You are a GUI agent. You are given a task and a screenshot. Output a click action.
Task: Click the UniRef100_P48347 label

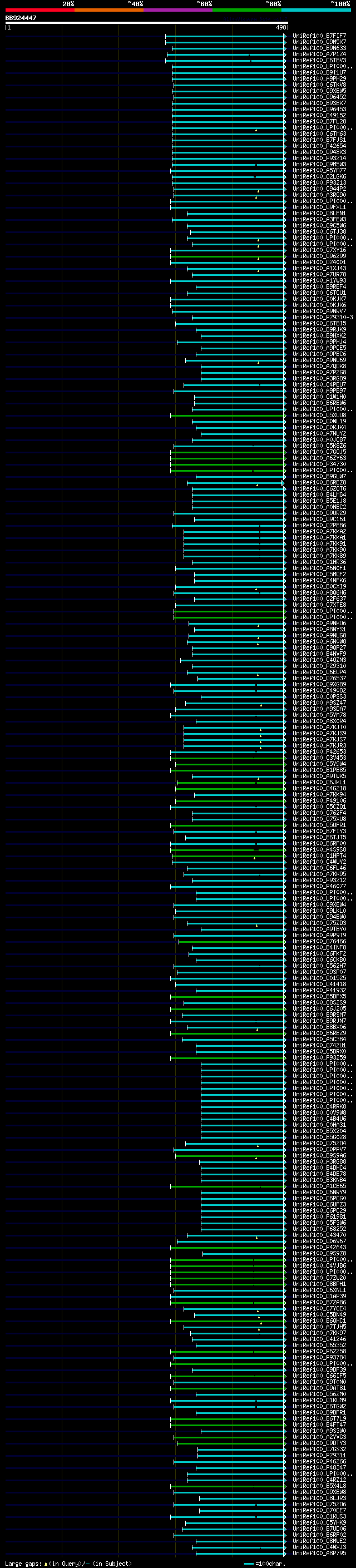pyautogui.click(x=319, y=1467)
